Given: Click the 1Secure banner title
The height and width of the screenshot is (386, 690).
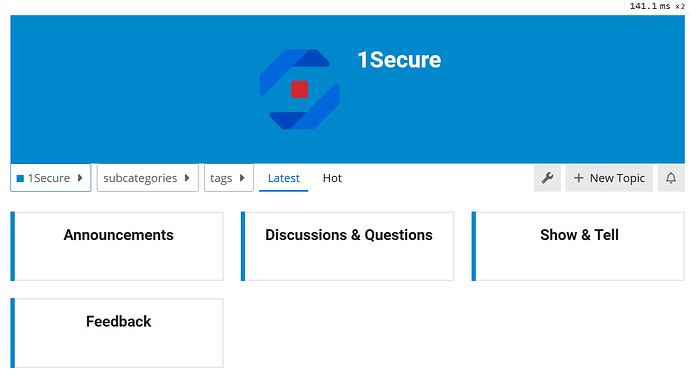Looking at the screenshot, I should [x=399, y=60].
